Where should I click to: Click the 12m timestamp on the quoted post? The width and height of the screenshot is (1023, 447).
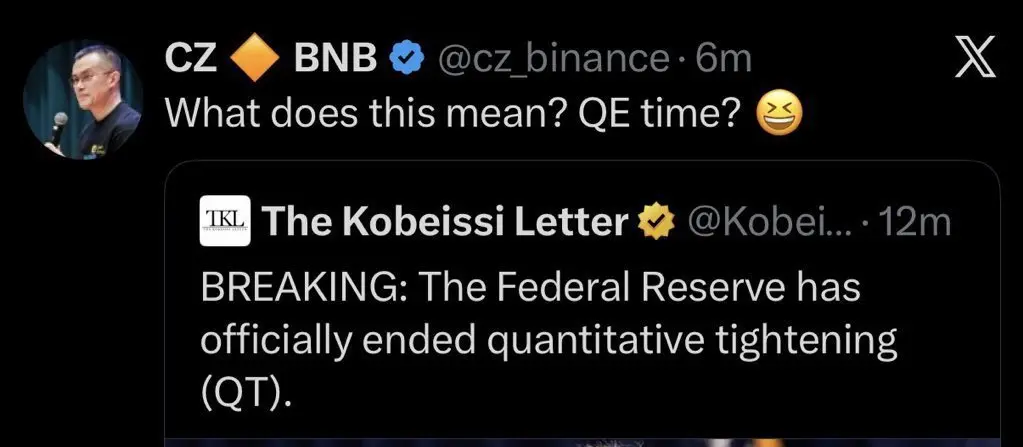[x=916, y=222]
